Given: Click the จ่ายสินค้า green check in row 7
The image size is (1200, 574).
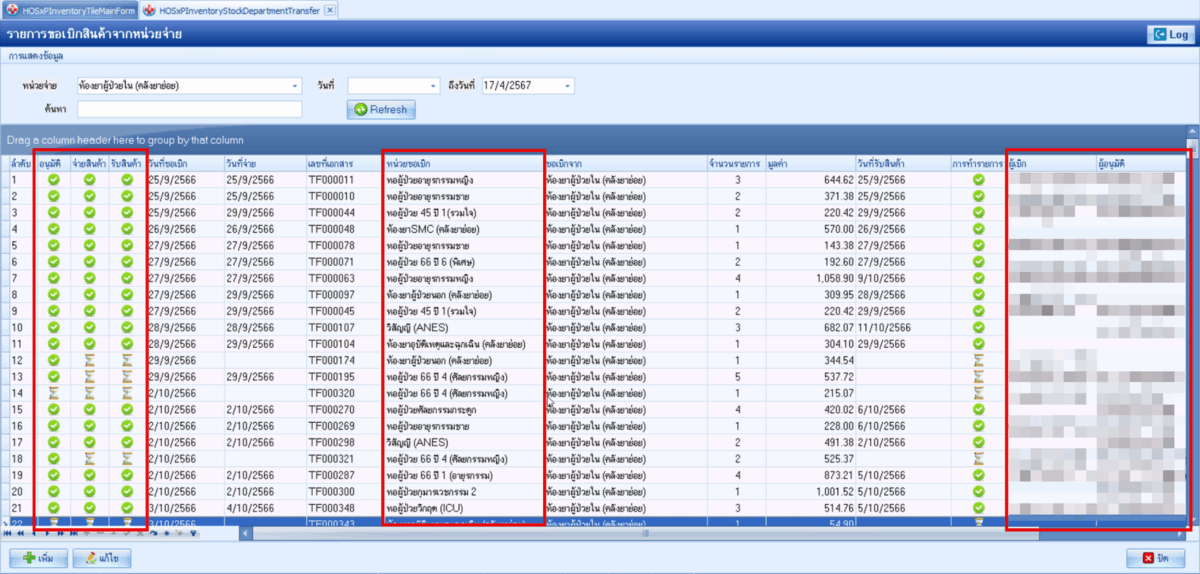Looking at the screenshot, I should [90, 278].
